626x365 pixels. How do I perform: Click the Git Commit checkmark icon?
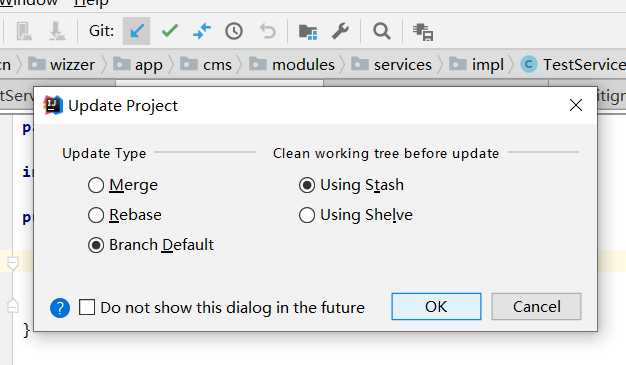coord(170,31)
